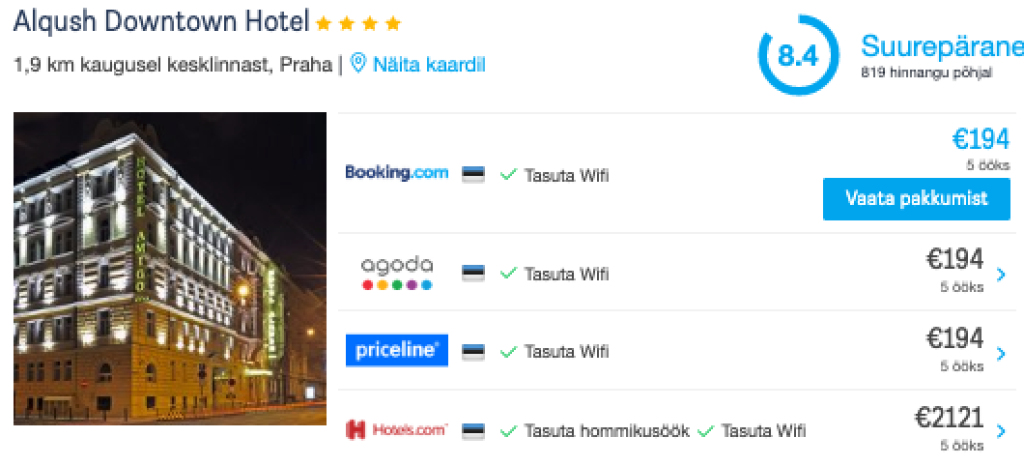Click the Estonian flag in Booking.com row
Viewport: 1024px width, 466px height.
[x=473, y=175]
